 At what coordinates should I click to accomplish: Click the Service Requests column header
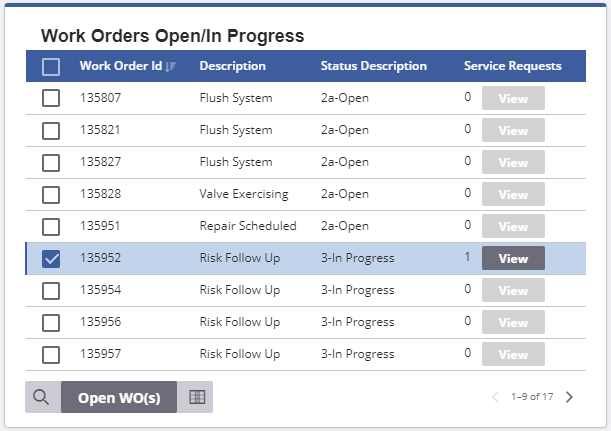(x=512, y=67)
